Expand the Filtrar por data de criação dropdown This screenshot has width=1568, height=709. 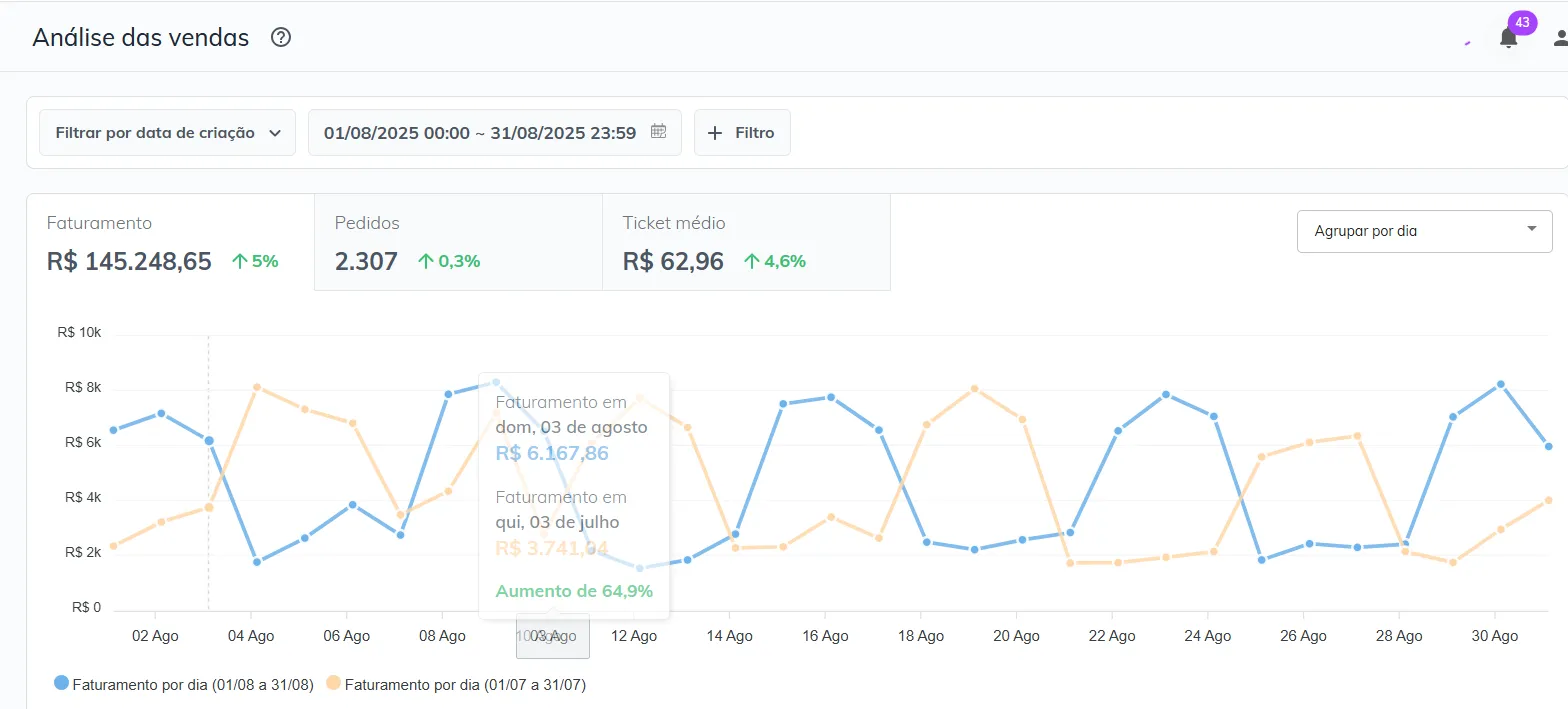point(167,133)
